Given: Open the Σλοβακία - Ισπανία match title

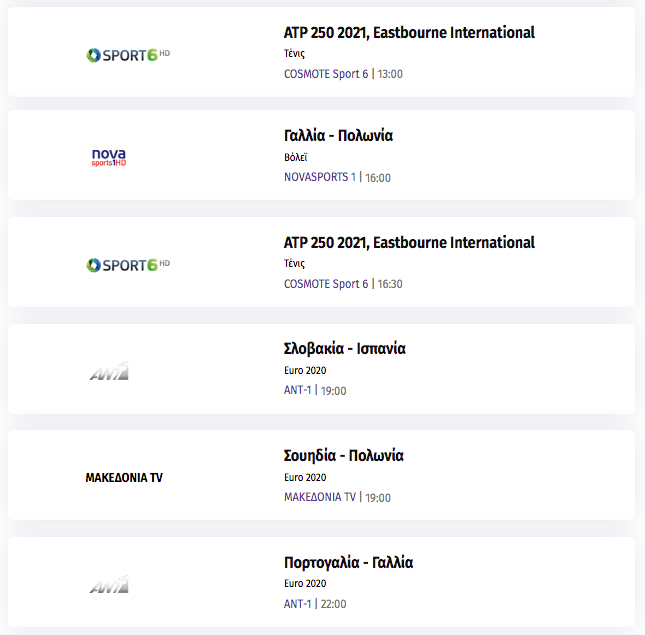Looking at the screenshot, I should [345, 349].
